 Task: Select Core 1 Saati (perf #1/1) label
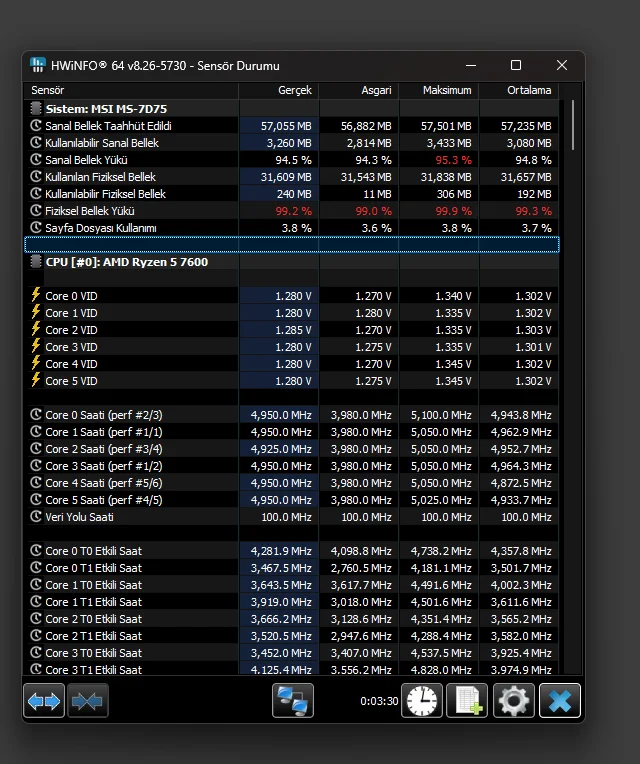click(104, 432)
